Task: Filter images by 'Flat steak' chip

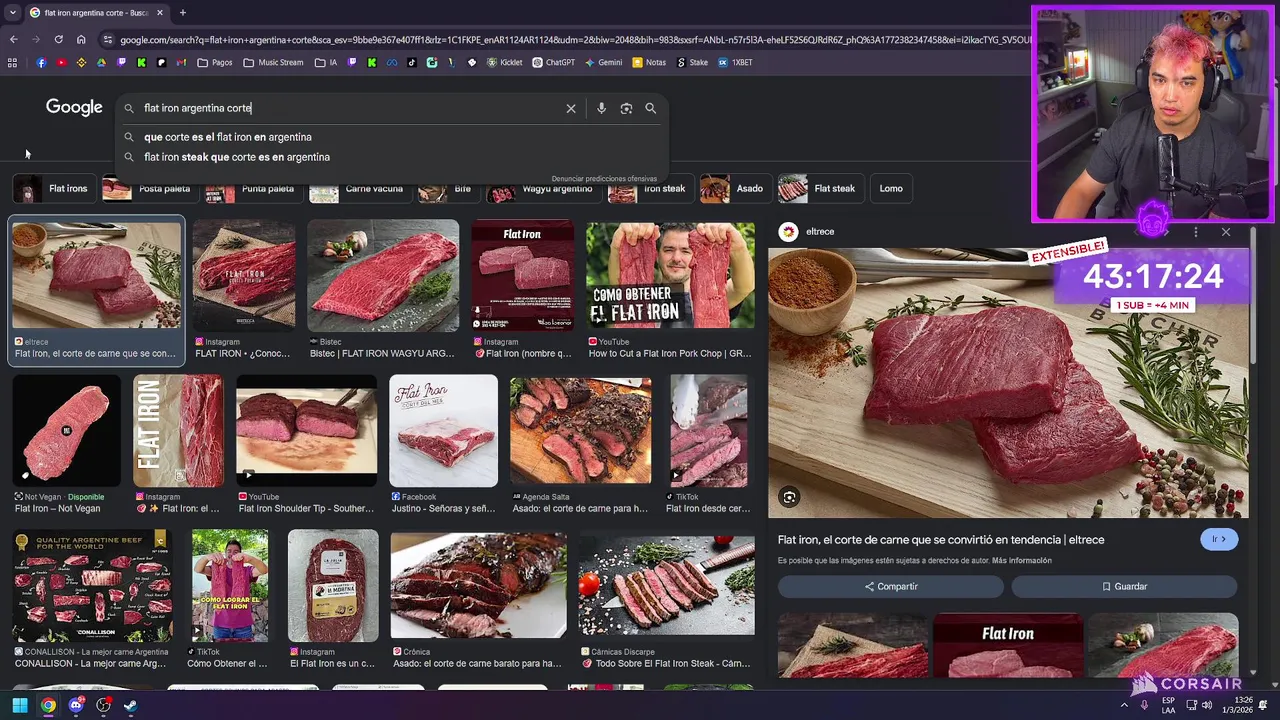Action: pyautogui.click(x=819, y=188)
